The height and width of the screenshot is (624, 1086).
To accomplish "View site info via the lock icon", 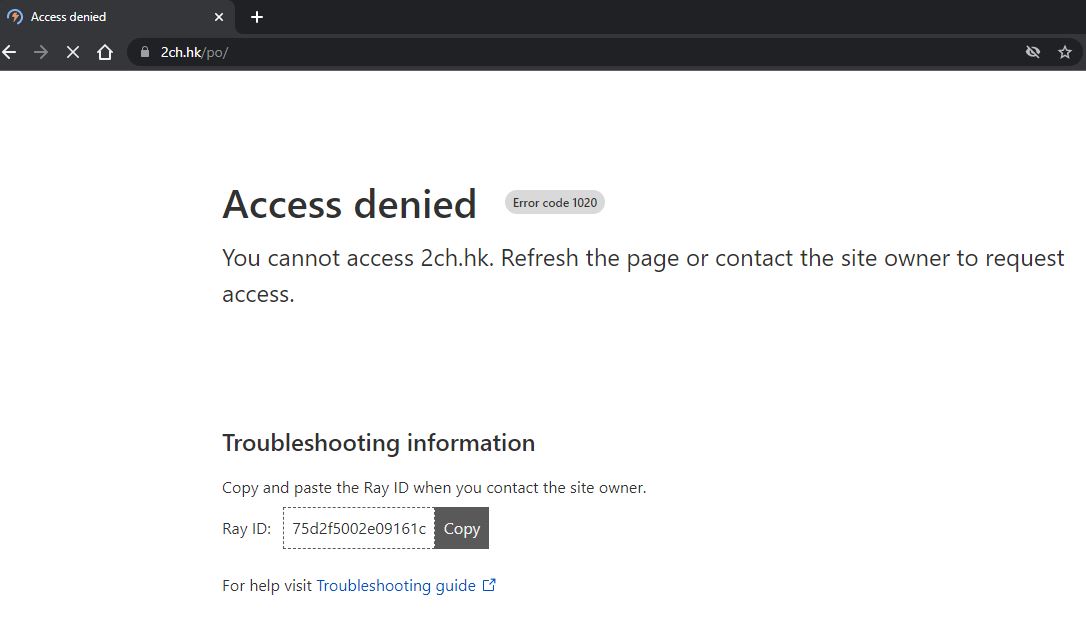I will (145, 52).
